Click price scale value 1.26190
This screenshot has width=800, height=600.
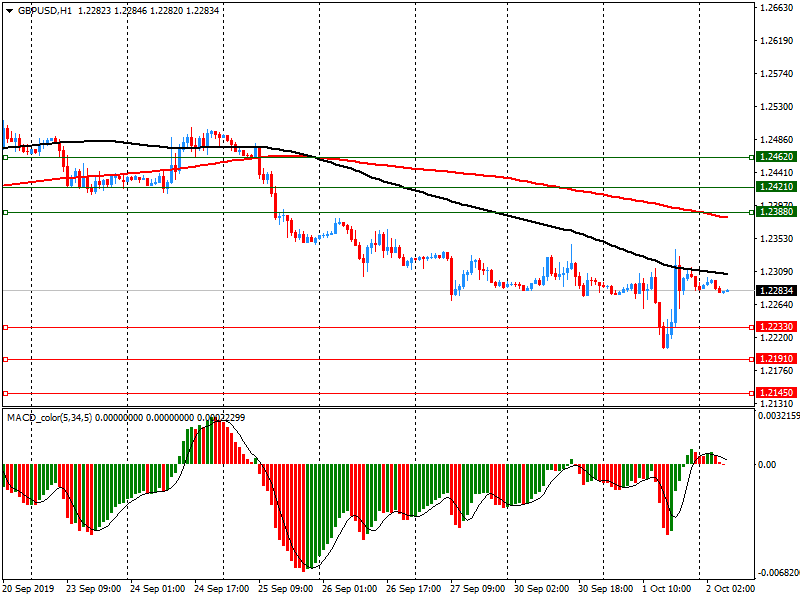coord(777,41)
